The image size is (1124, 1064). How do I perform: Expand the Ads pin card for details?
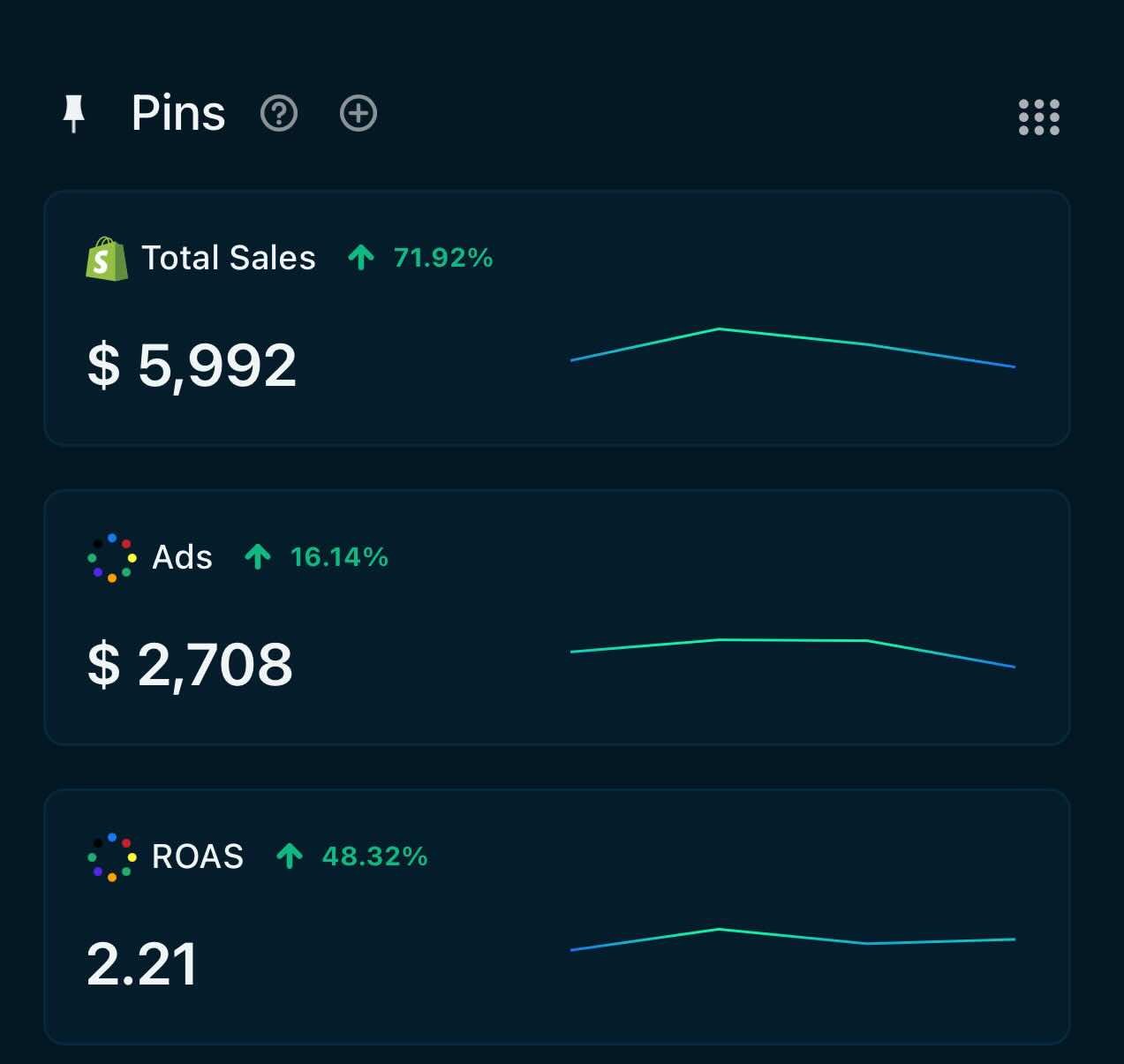[556, 615]
